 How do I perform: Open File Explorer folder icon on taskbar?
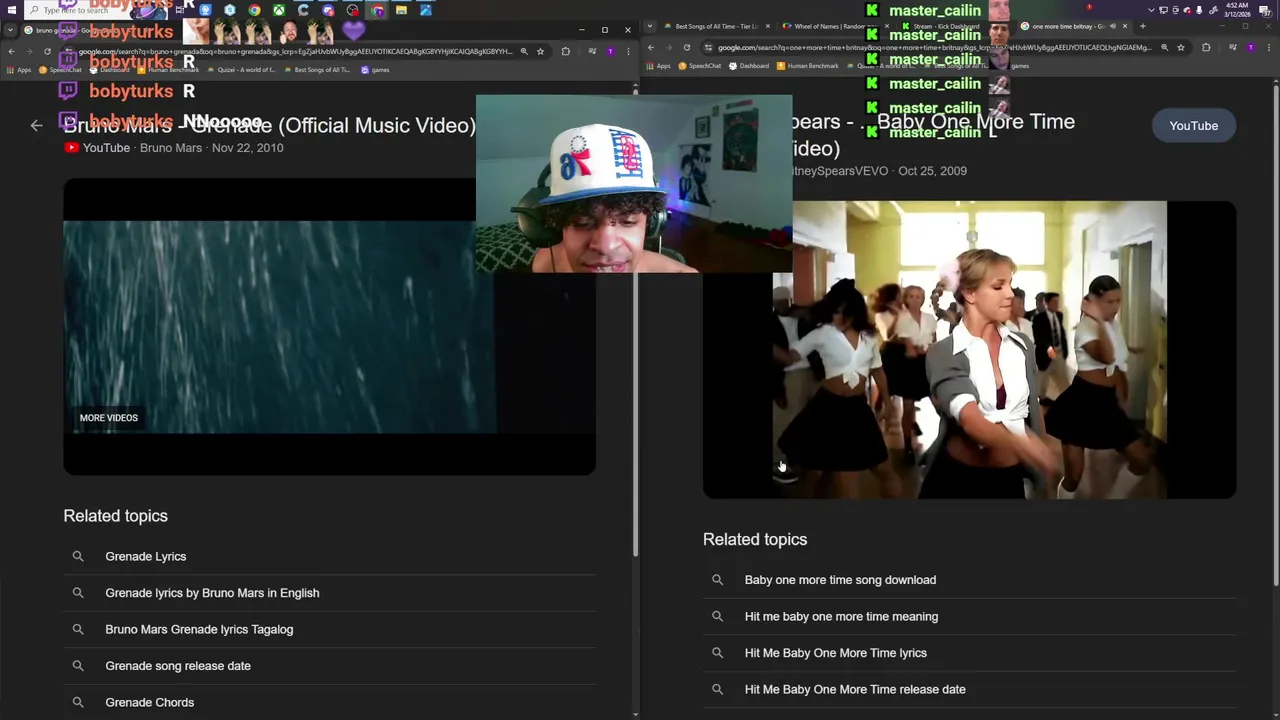401,10
